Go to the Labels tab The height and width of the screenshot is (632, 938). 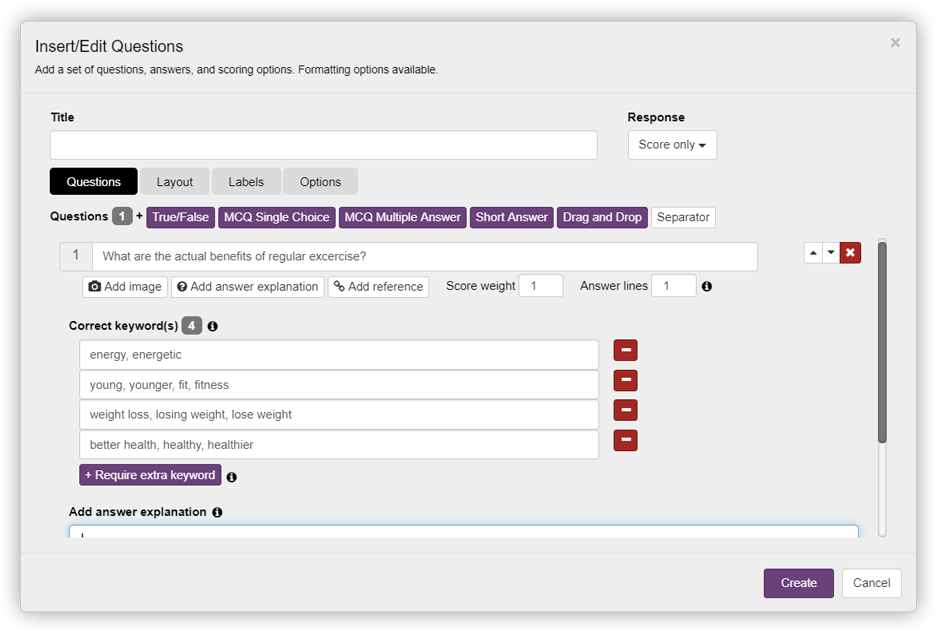click(x=246, y=182)
